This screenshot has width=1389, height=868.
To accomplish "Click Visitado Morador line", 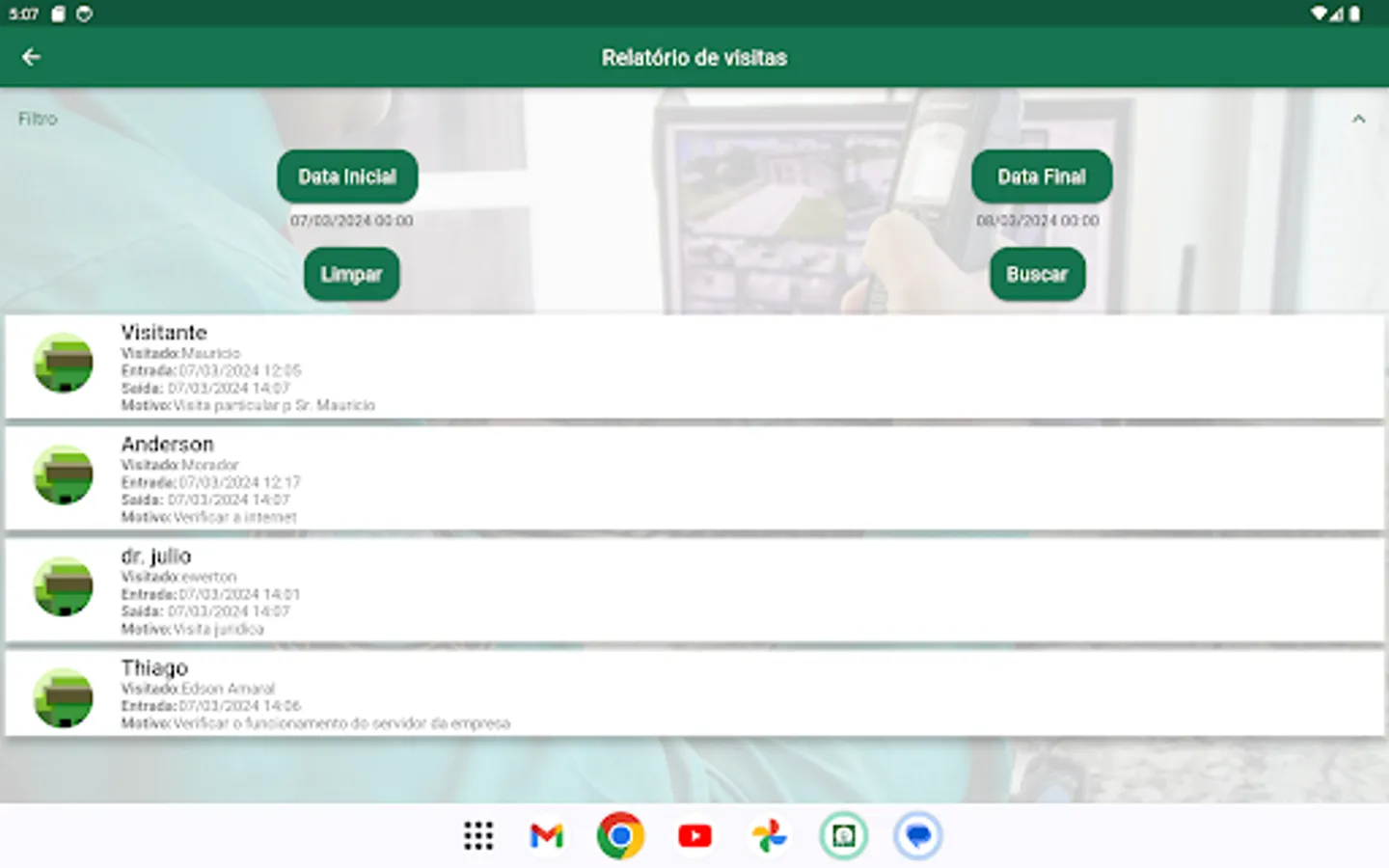I will point(179,465).
